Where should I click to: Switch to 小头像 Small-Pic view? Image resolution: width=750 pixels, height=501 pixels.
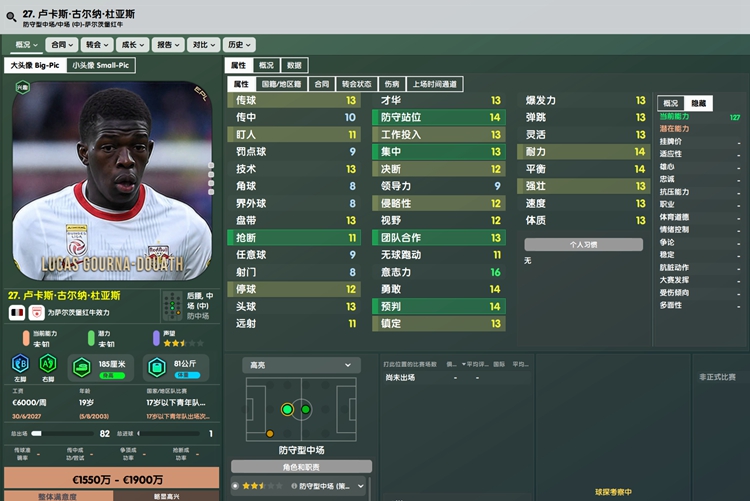[101, 65]
